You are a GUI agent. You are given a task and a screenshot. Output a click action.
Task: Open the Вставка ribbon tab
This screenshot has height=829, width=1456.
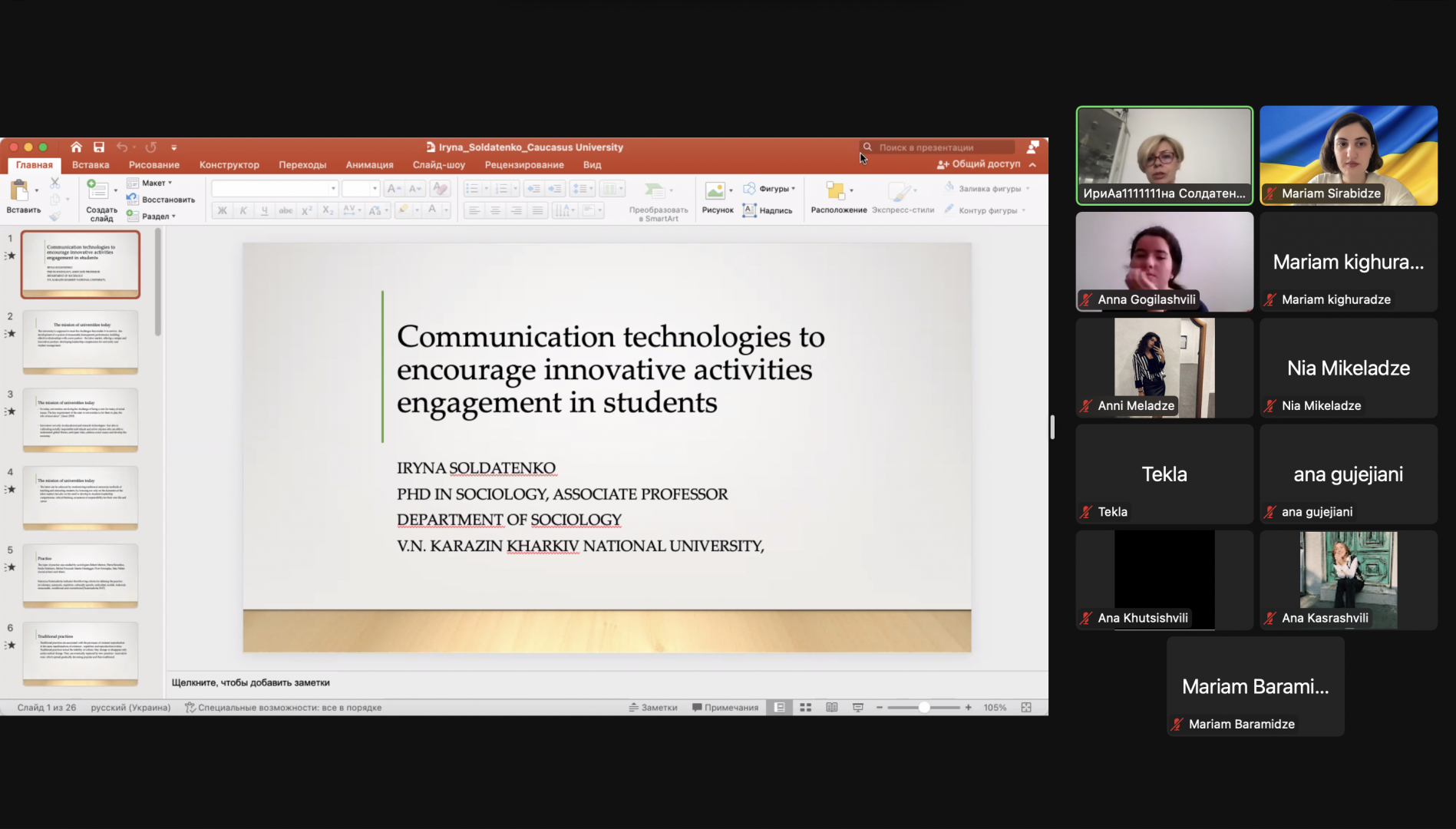[91, 165]
